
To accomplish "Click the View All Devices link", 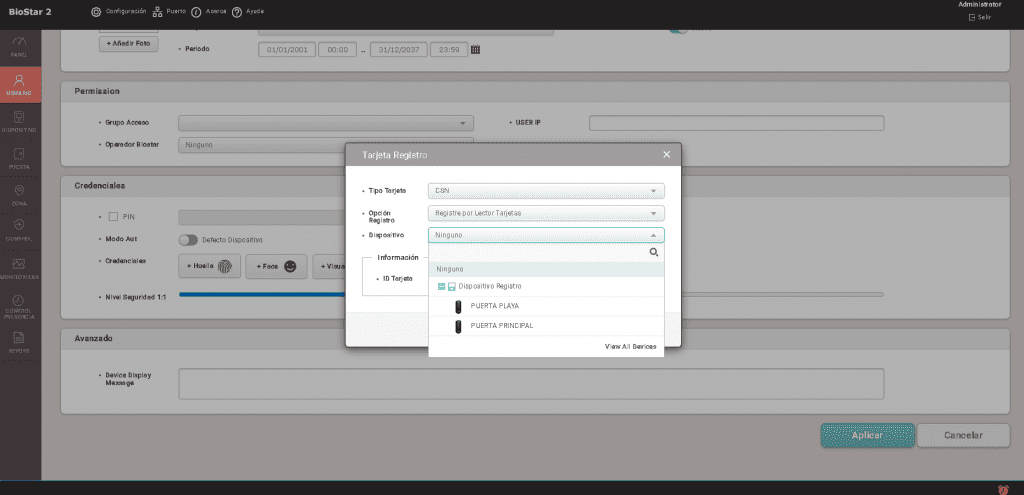I will coord(630,346).
